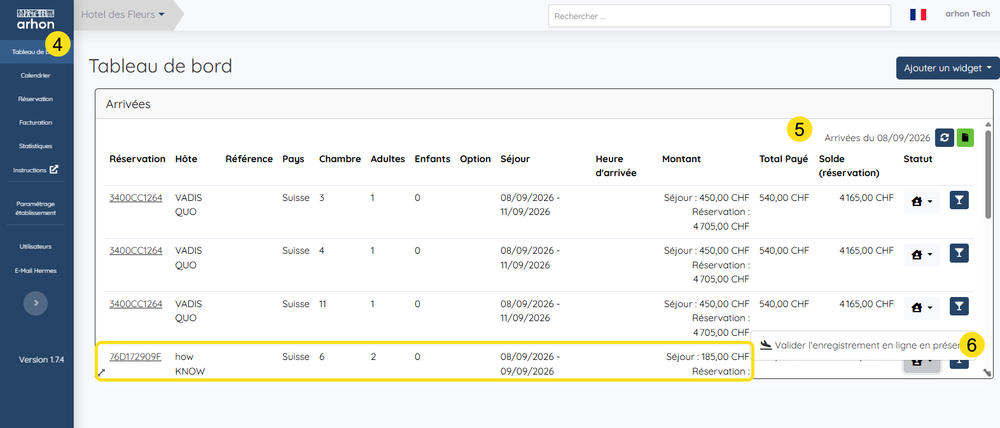
Task: Open Utilisateurs in the sidebar
Action: point(36,246)
